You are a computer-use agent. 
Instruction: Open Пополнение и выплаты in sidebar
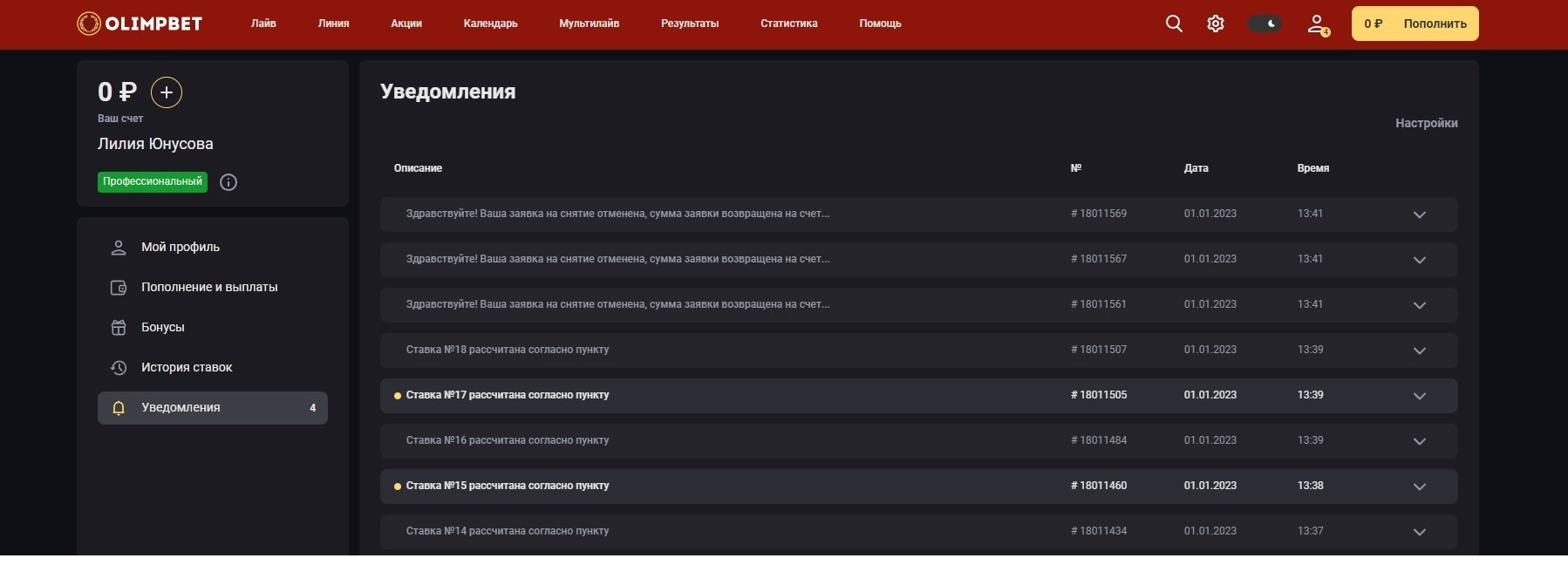coord(209,287)
